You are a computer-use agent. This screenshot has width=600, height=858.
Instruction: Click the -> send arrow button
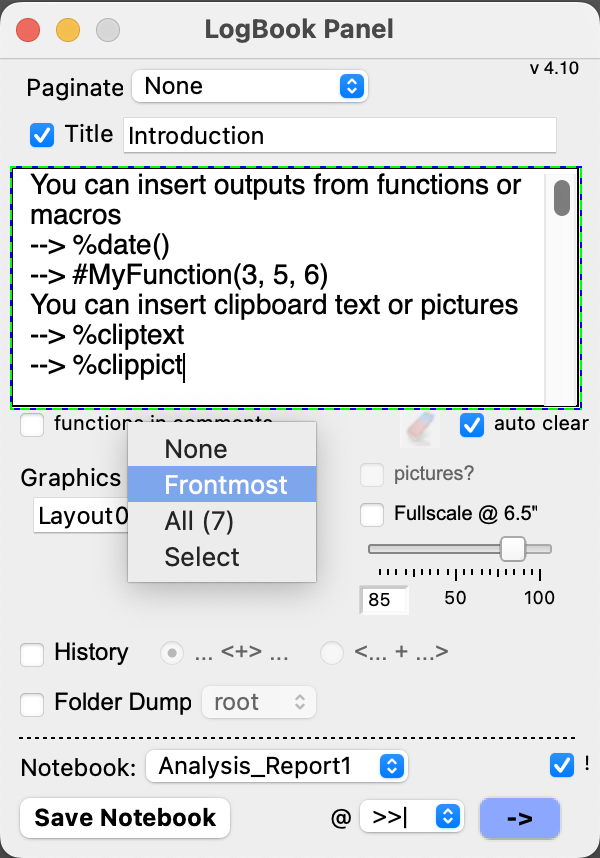tap(519, 817)
